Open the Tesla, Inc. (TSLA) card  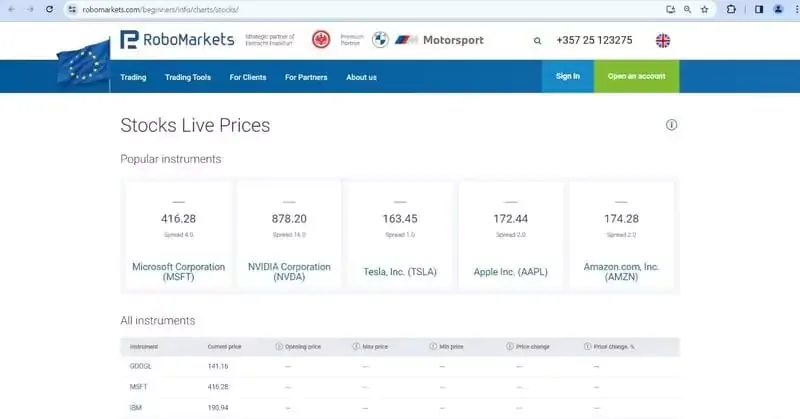400,235
